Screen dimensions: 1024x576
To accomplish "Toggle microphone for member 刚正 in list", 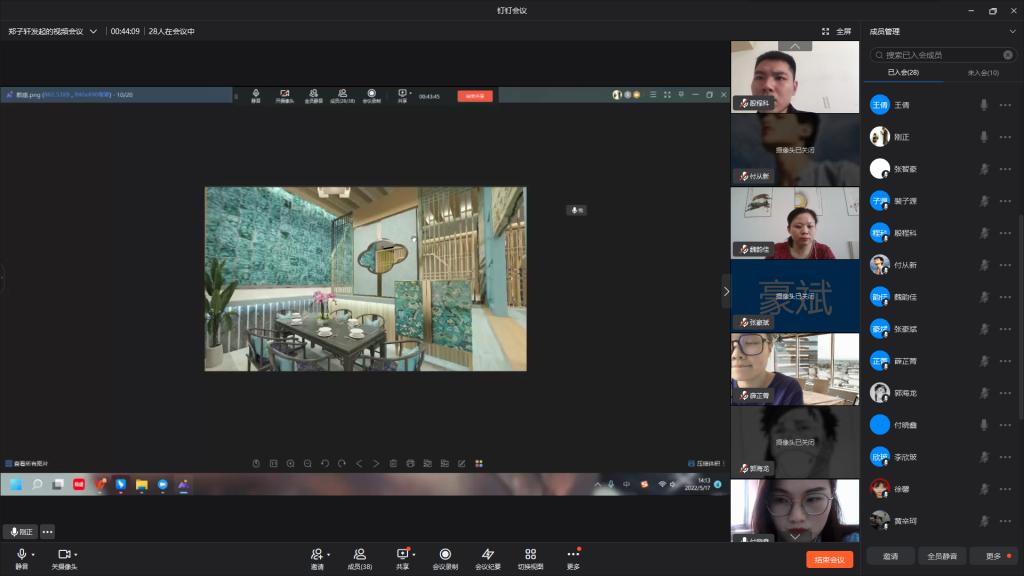I will [x=984, y=137].
